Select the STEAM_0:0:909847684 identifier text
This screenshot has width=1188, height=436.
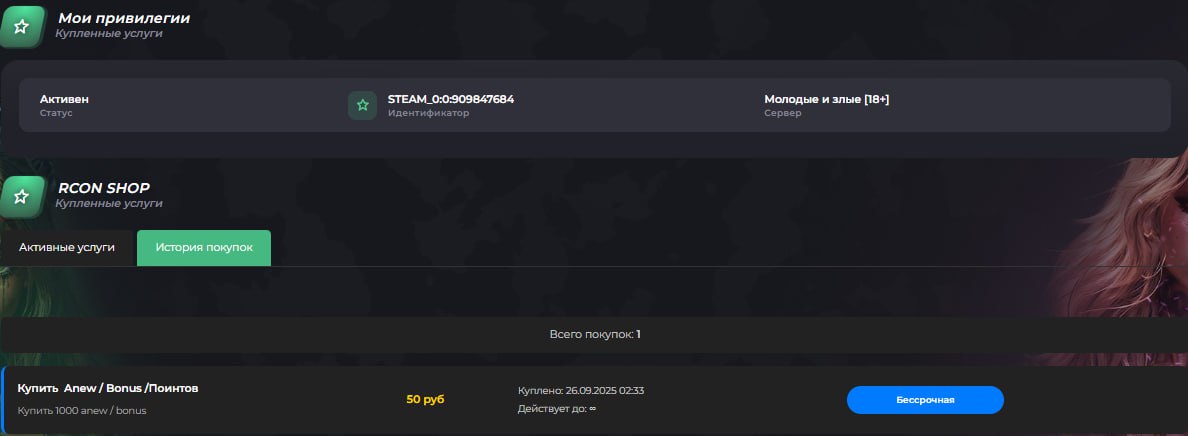tap(451, 99)
